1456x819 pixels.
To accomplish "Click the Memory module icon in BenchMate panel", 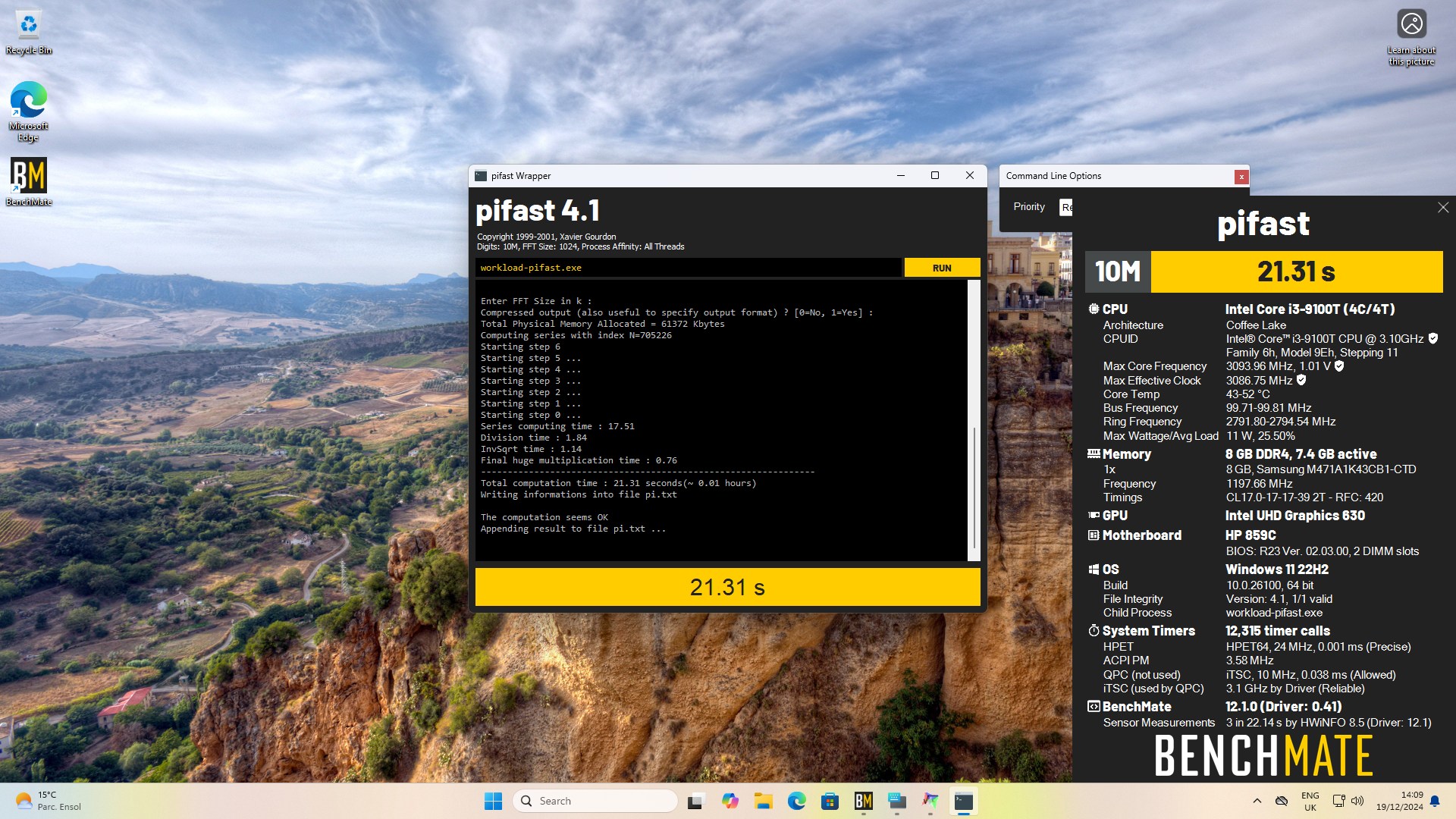I will click(x=1094, y=453).
